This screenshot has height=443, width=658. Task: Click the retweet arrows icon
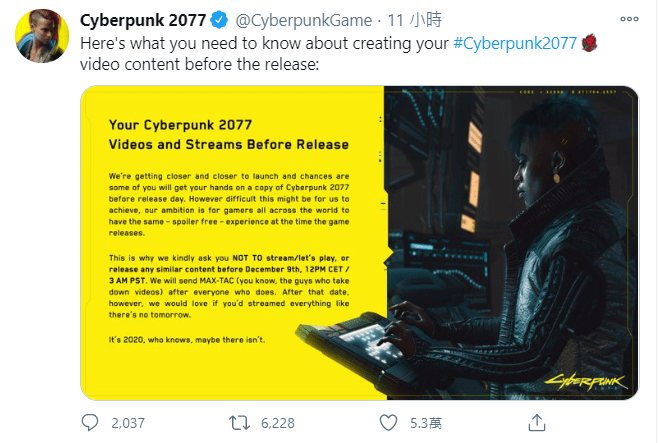pyautogui.click(x=239, y=422)
